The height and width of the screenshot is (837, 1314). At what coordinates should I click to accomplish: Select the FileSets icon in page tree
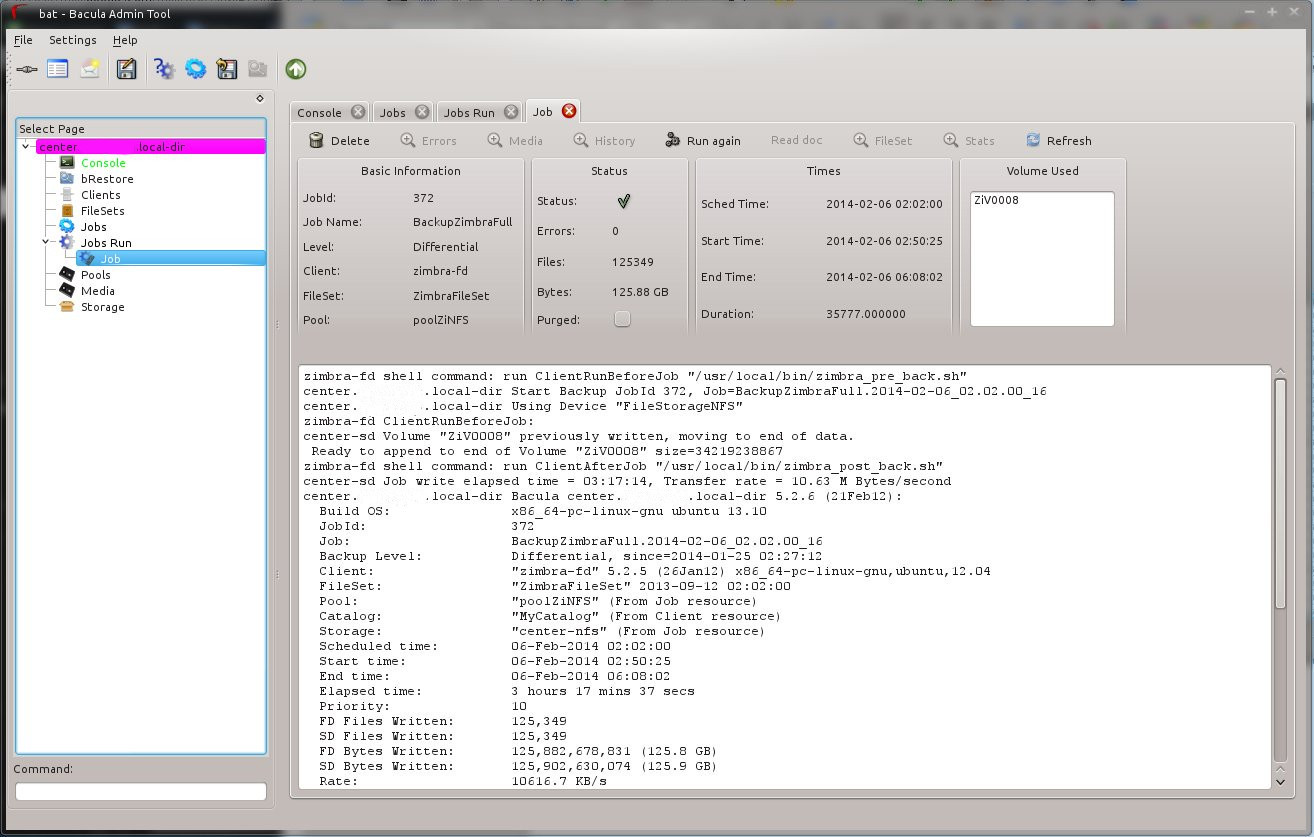67,211
